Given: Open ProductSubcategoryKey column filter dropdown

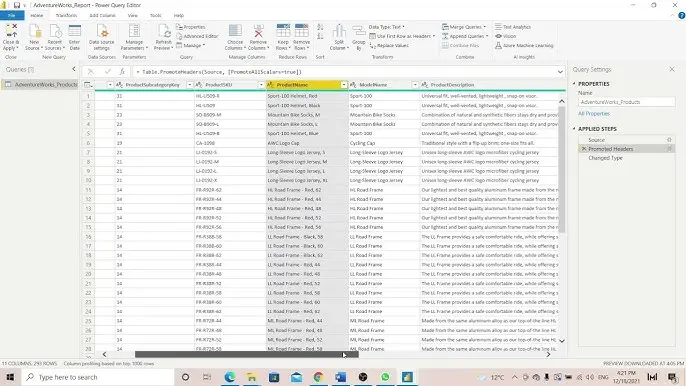Looking at the screenshot, I should point(189,84).
